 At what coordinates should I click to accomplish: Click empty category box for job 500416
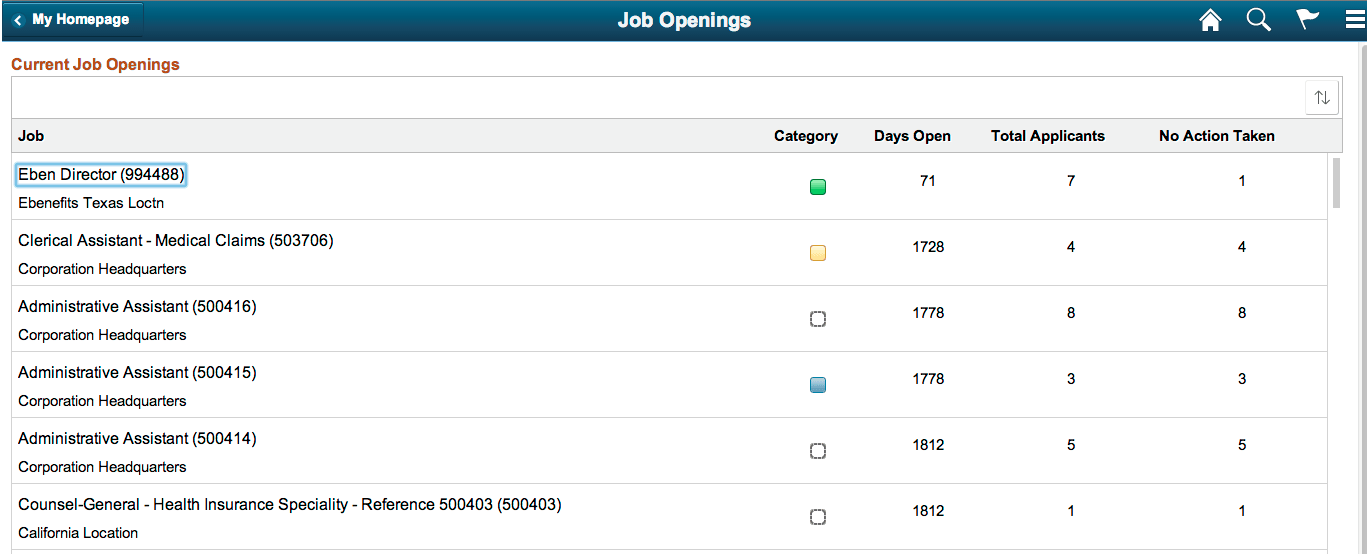pos(818,319)
